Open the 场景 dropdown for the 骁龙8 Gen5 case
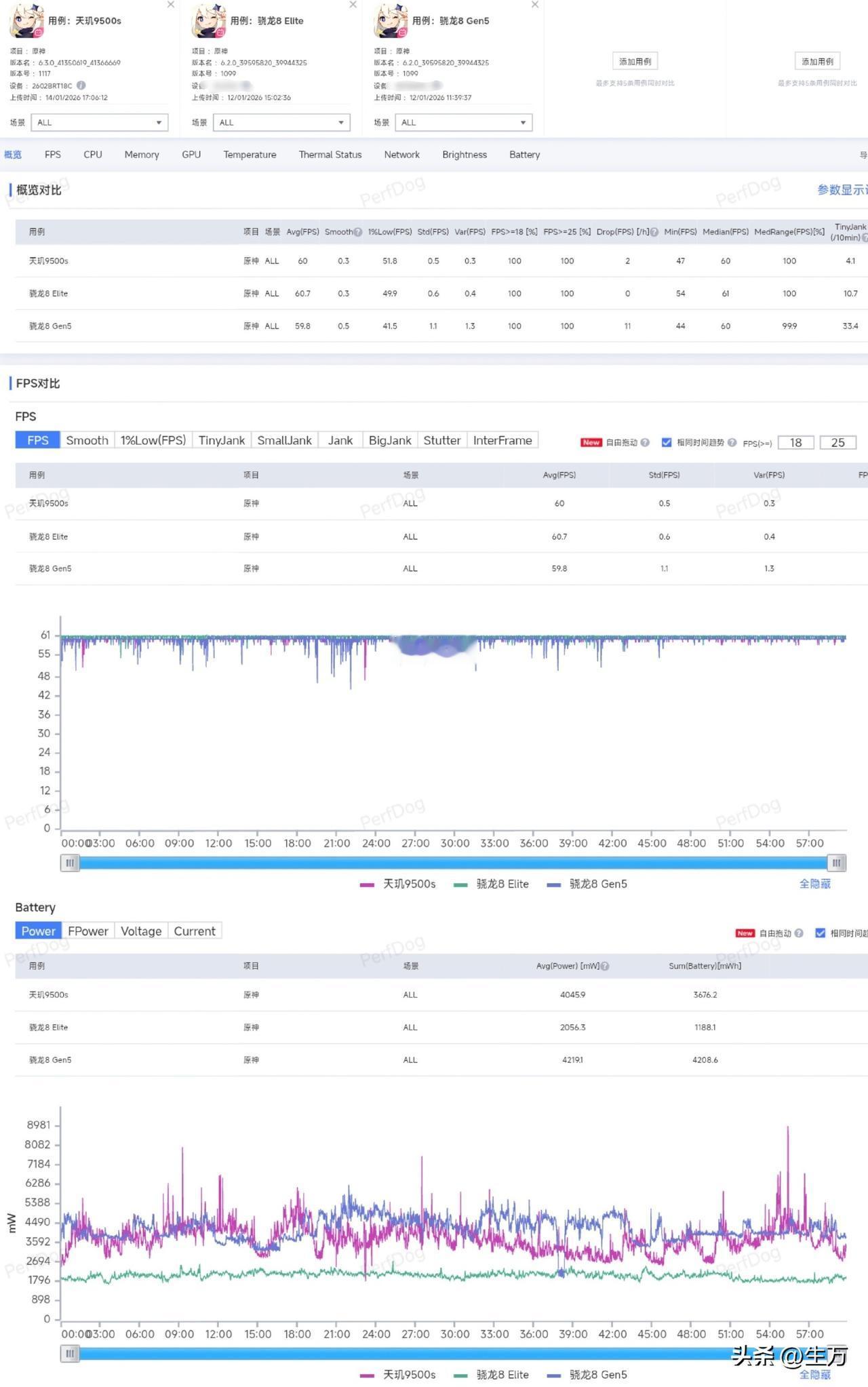The width and height of the screenshot is (868, 1387). pos(464,123)
